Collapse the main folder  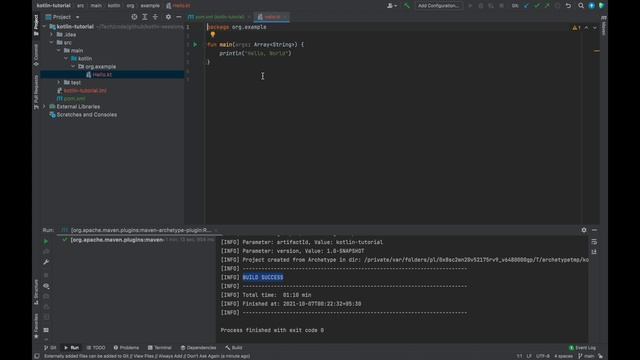[x=59, y=51]
